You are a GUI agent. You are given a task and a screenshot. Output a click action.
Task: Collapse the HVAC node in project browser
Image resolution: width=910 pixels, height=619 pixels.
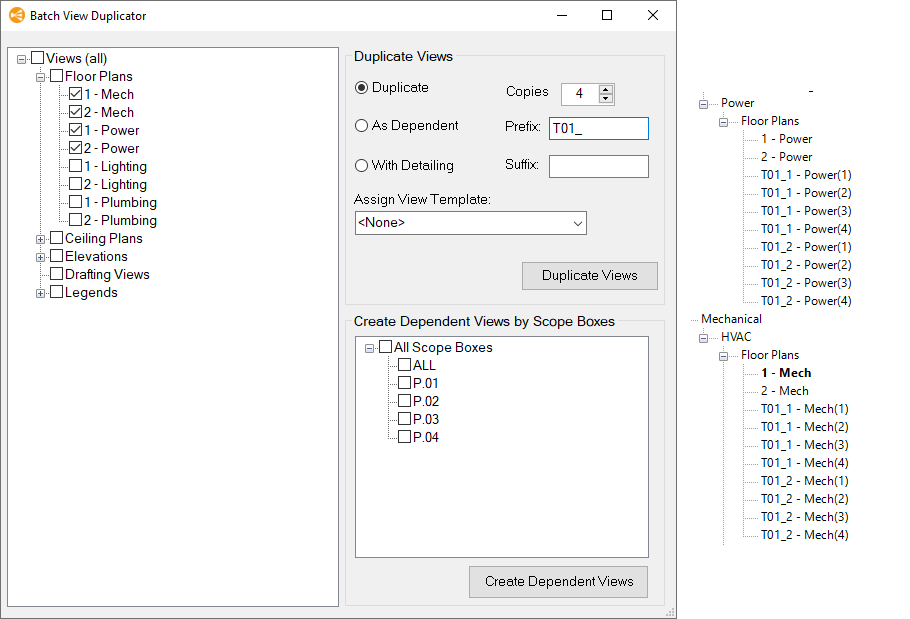(x=703, y=337)
